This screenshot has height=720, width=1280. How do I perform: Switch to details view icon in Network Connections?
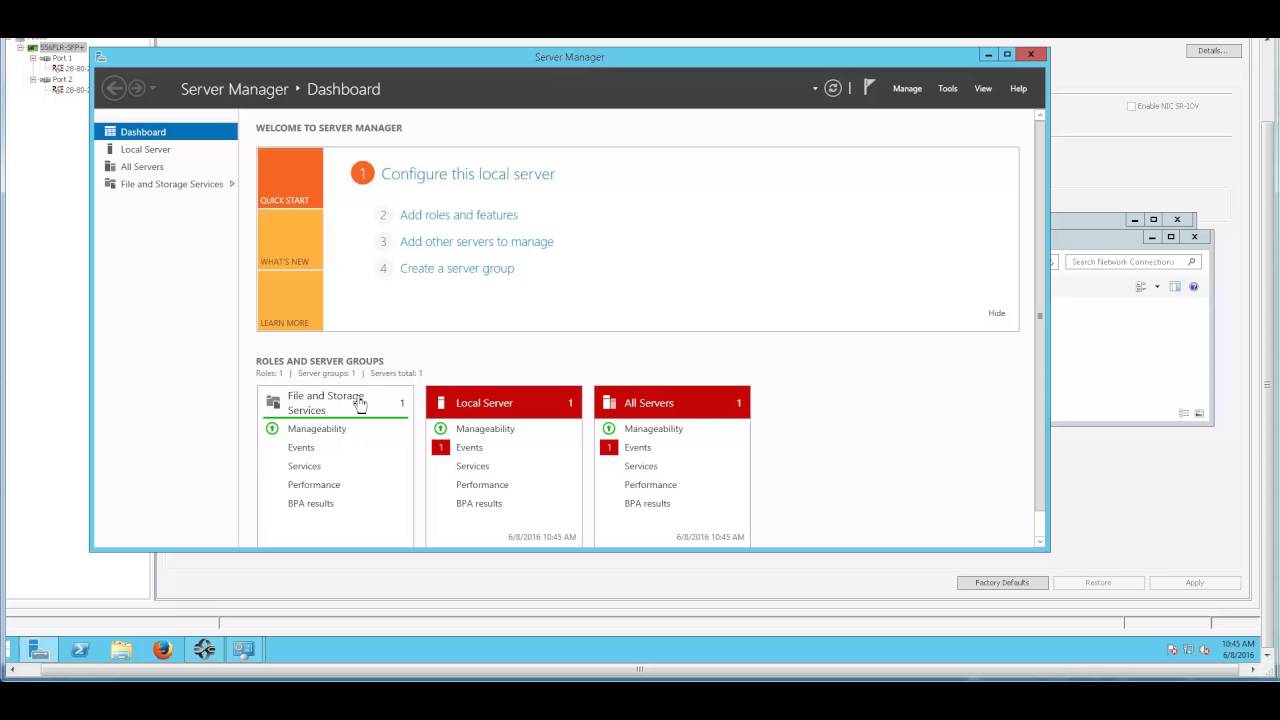point(1184,413)
